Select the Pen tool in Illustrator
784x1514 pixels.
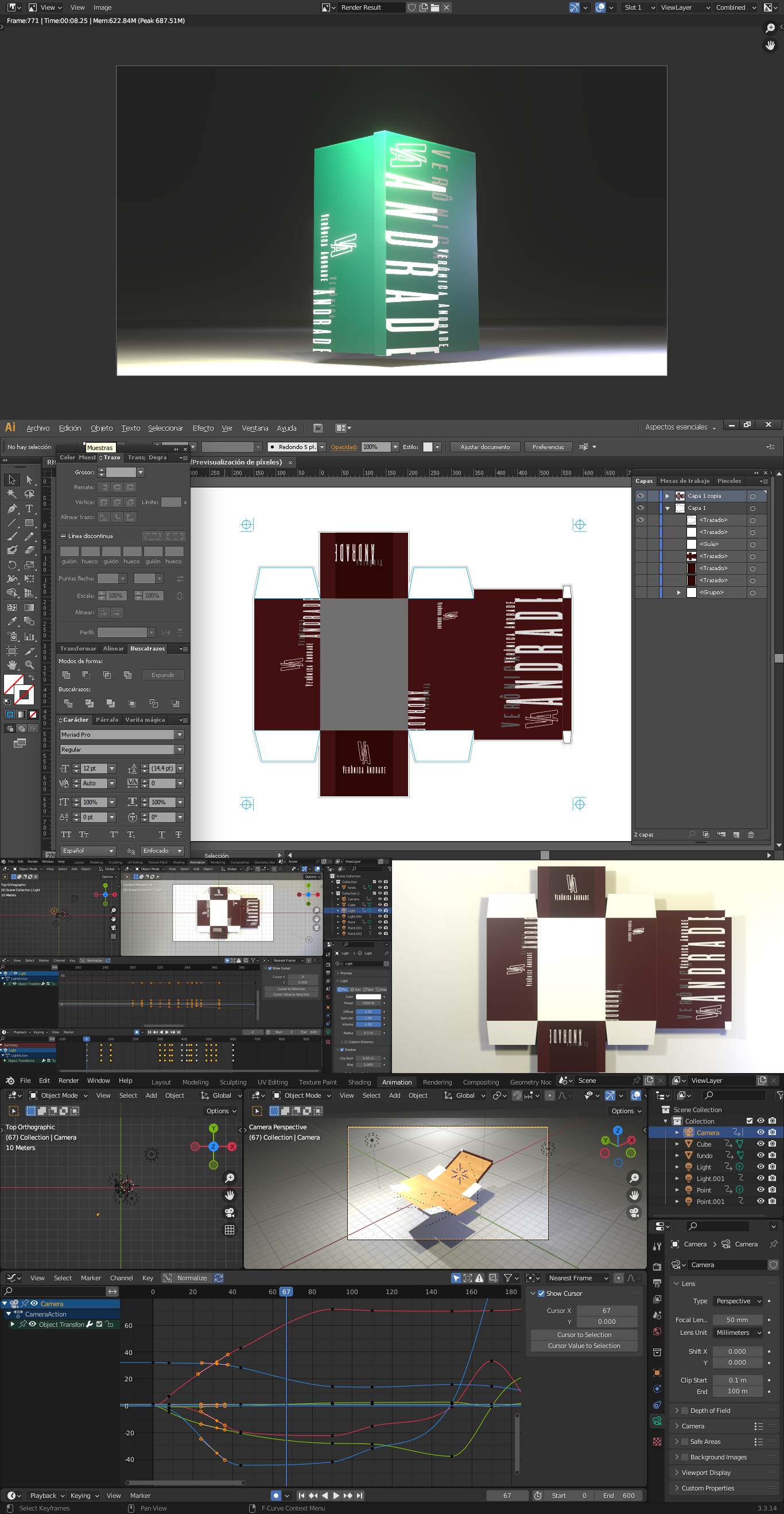[11, 508]
